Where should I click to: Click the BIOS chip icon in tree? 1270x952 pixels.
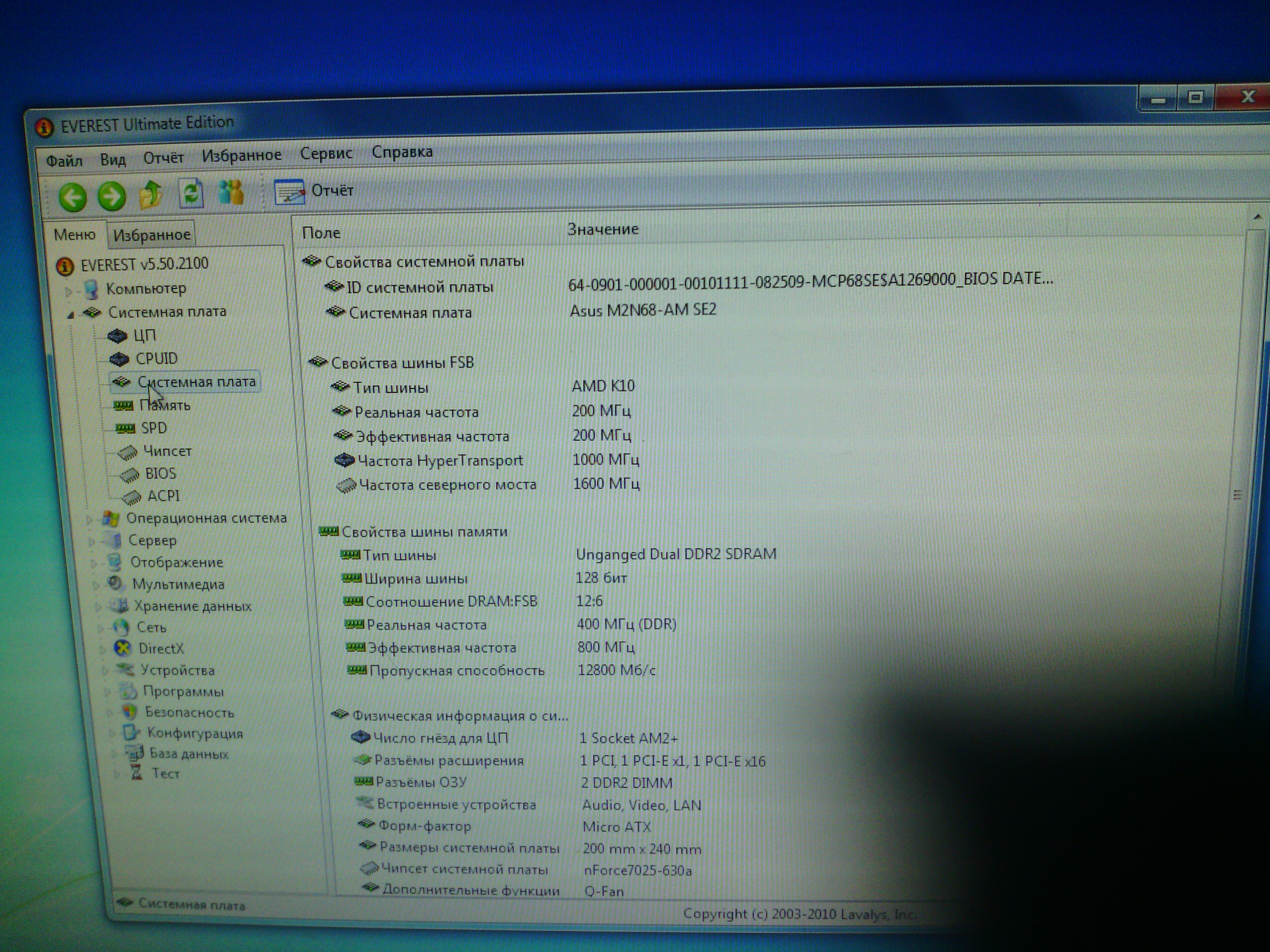click(x=130, y=475)
